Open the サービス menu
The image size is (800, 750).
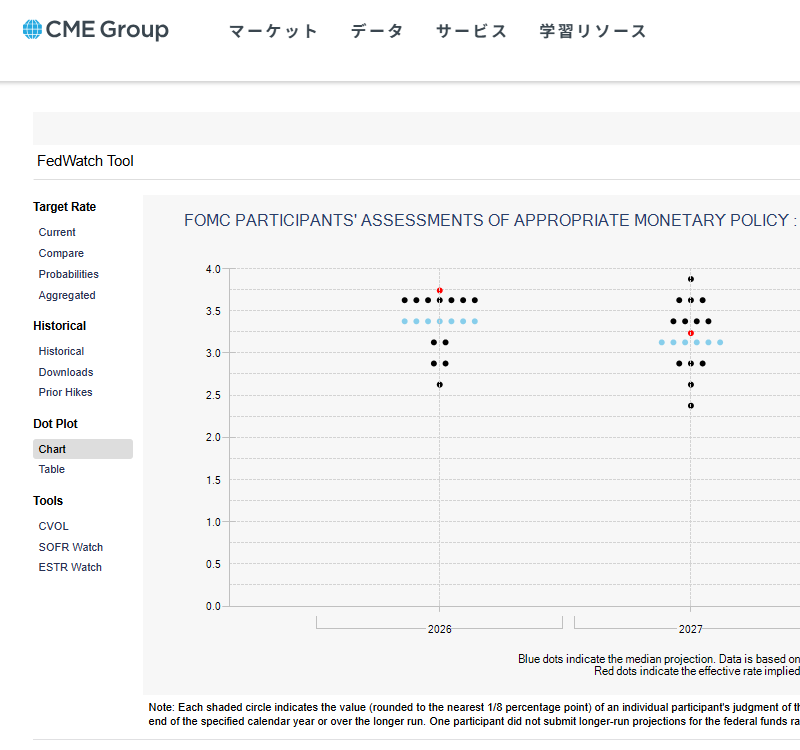(x=472, y=31)
